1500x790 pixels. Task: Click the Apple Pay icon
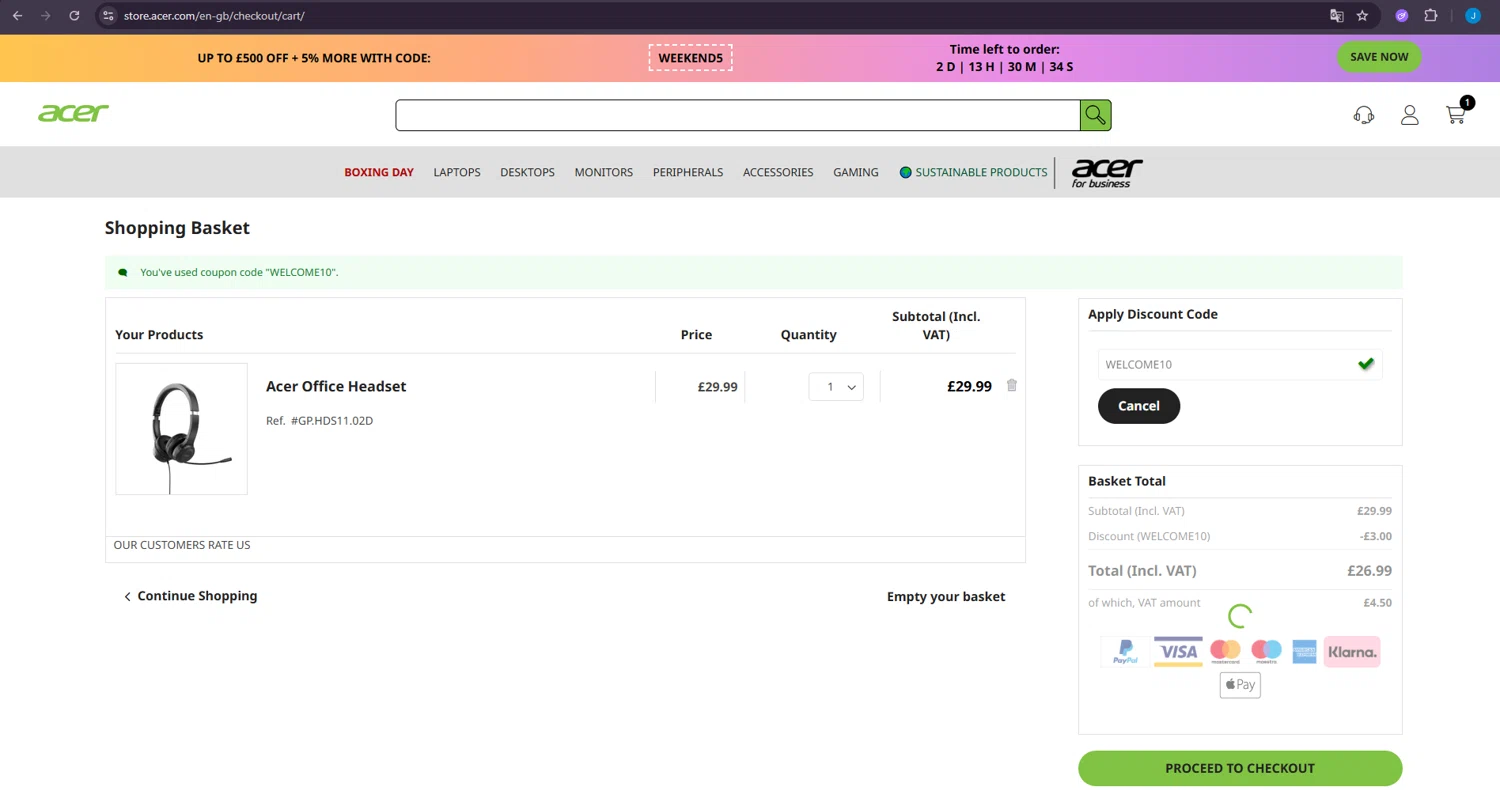point(1240,685)
